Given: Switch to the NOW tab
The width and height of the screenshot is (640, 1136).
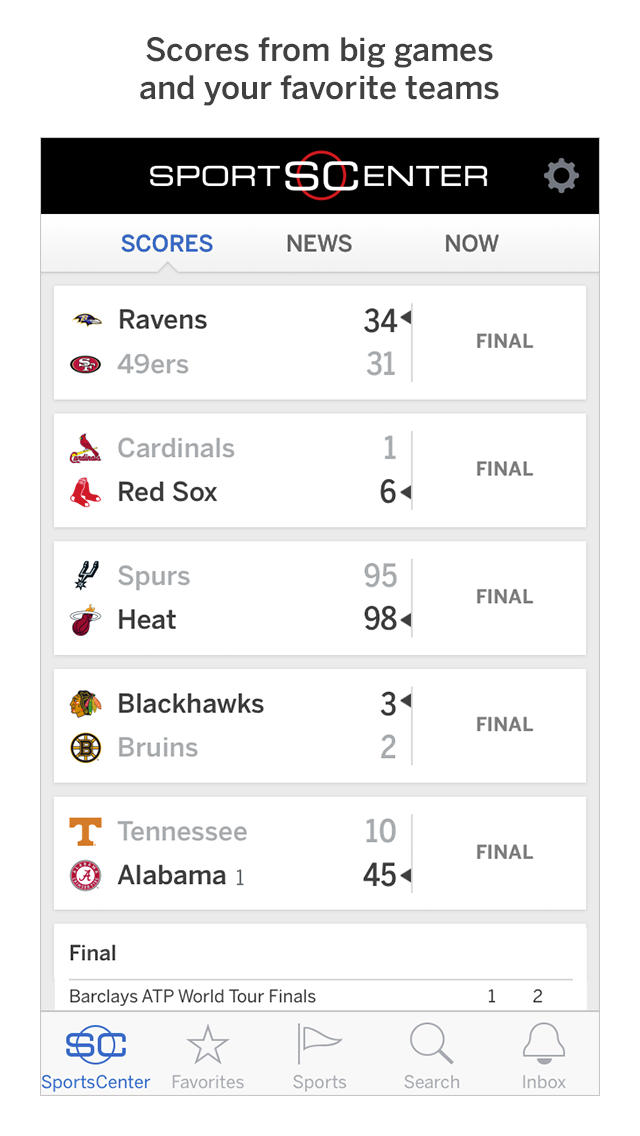Looking at the screenshot, I should 471,243.
